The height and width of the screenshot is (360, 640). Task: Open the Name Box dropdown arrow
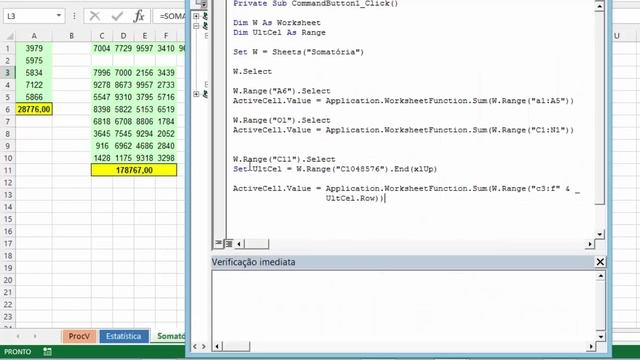[x=59, y=16]
